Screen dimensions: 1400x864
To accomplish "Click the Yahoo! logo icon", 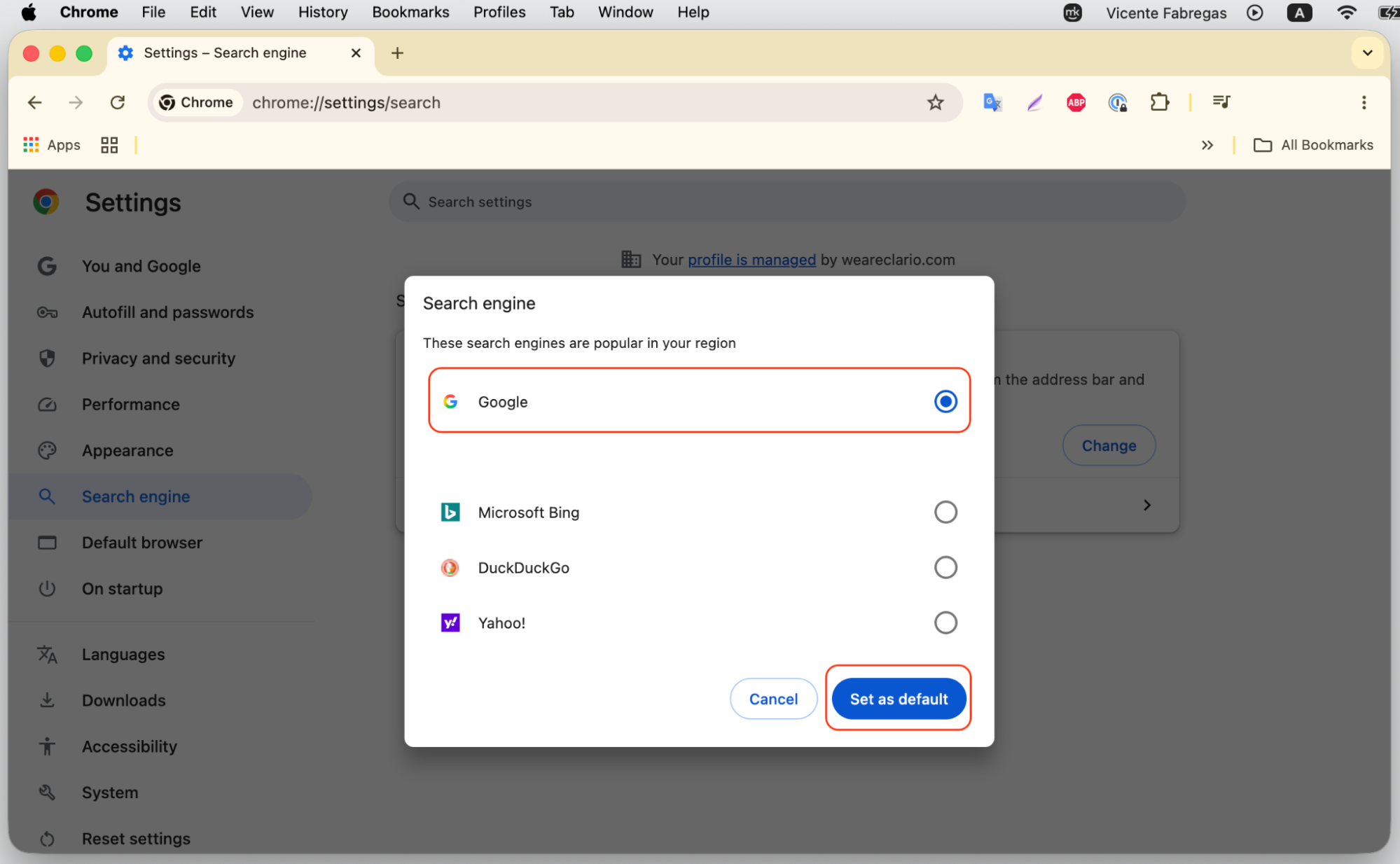I will coord(450,622).
